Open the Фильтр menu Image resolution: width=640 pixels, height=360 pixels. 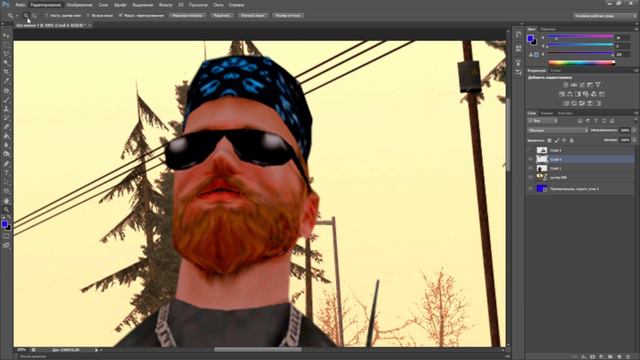(165, 5)
